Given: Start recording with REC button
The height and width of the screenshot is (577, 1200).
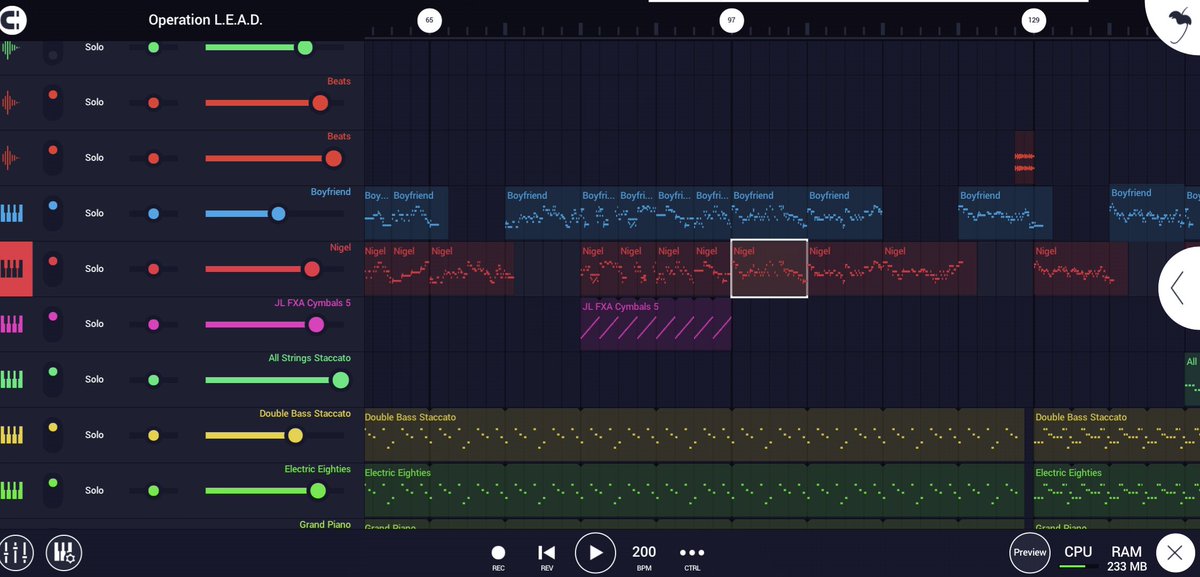Looking at the screenshot, I should coord(498,556).
